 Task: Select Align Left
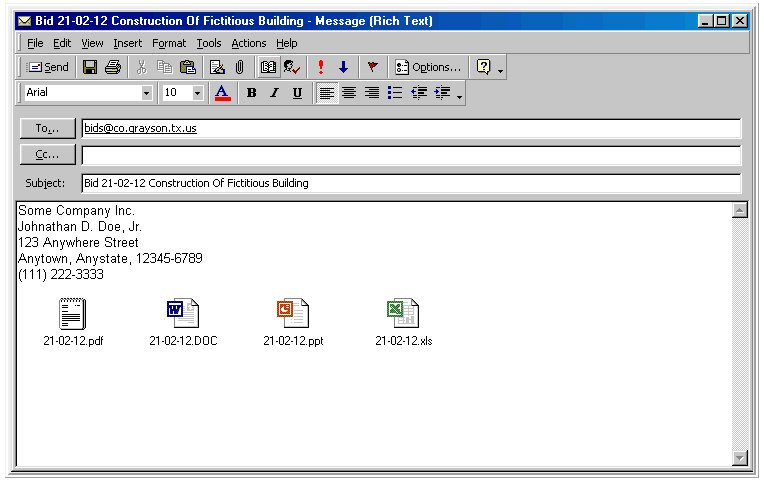326,93
